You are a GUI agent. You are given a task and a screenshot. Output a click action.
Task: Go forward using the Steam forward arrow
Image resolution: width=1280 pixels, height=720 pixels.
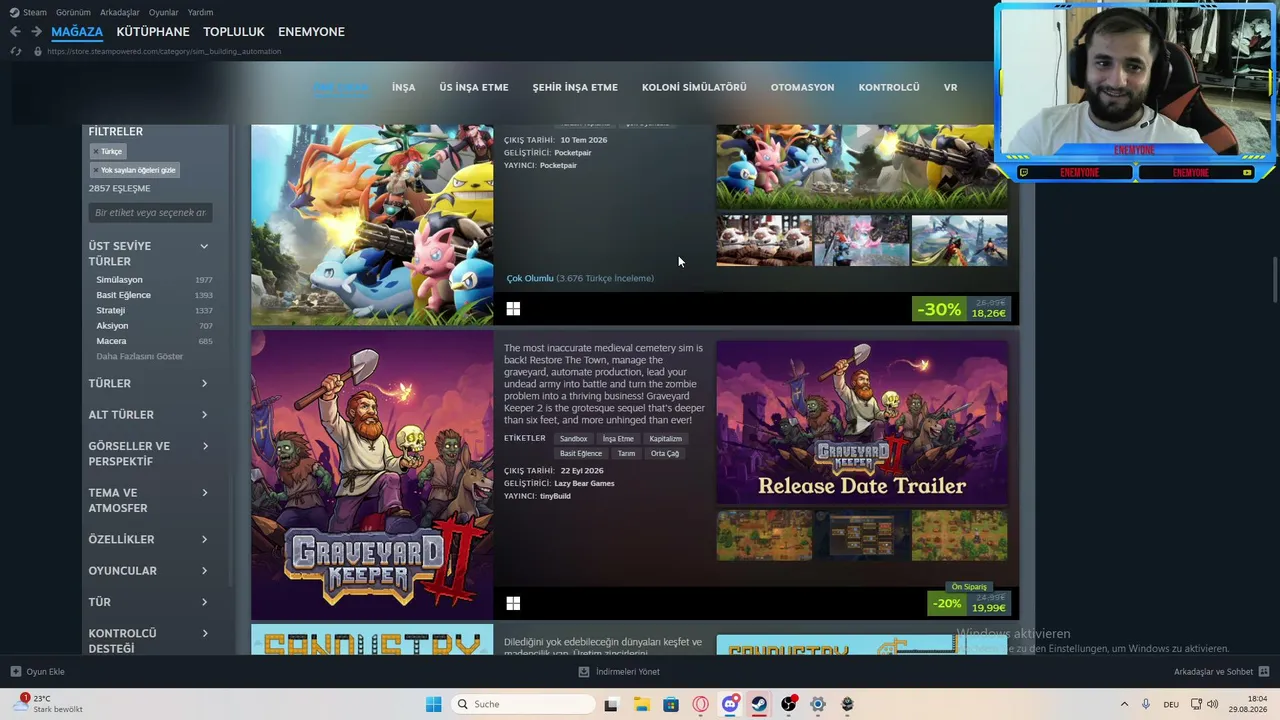35,32
